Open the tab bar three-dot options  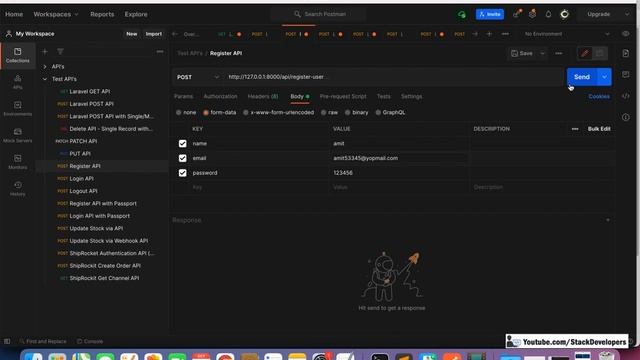coord(505,34)
